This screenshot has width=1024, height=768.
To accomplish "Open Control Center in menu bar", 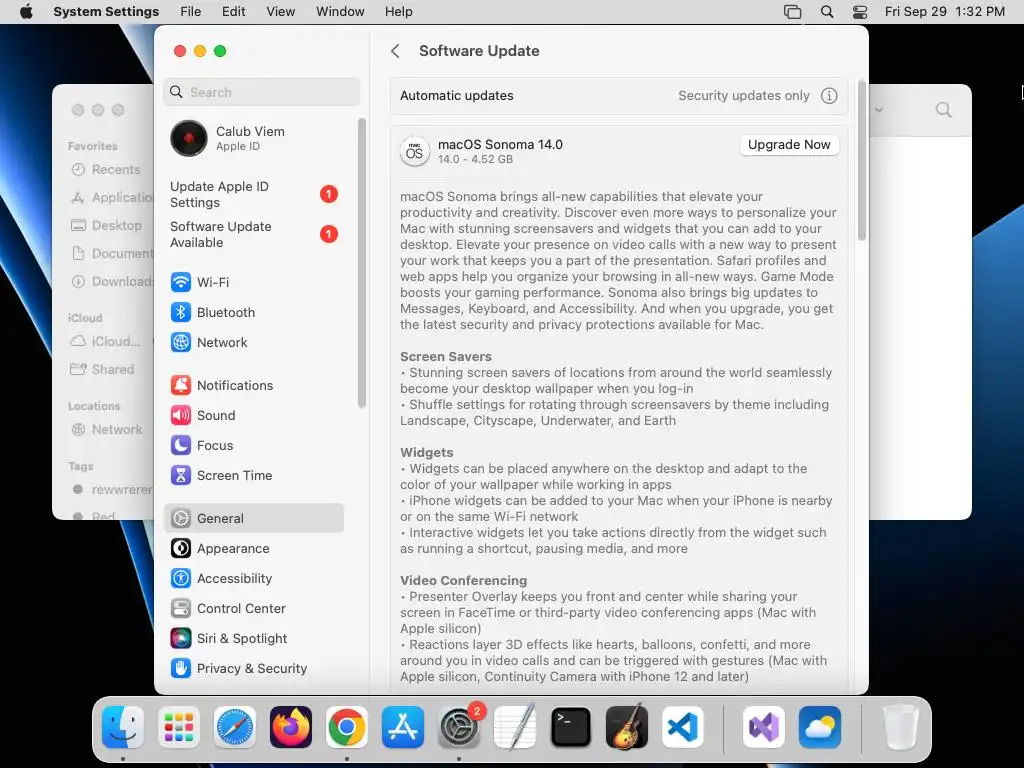I will pyautogui.click(x=860, y=12).
